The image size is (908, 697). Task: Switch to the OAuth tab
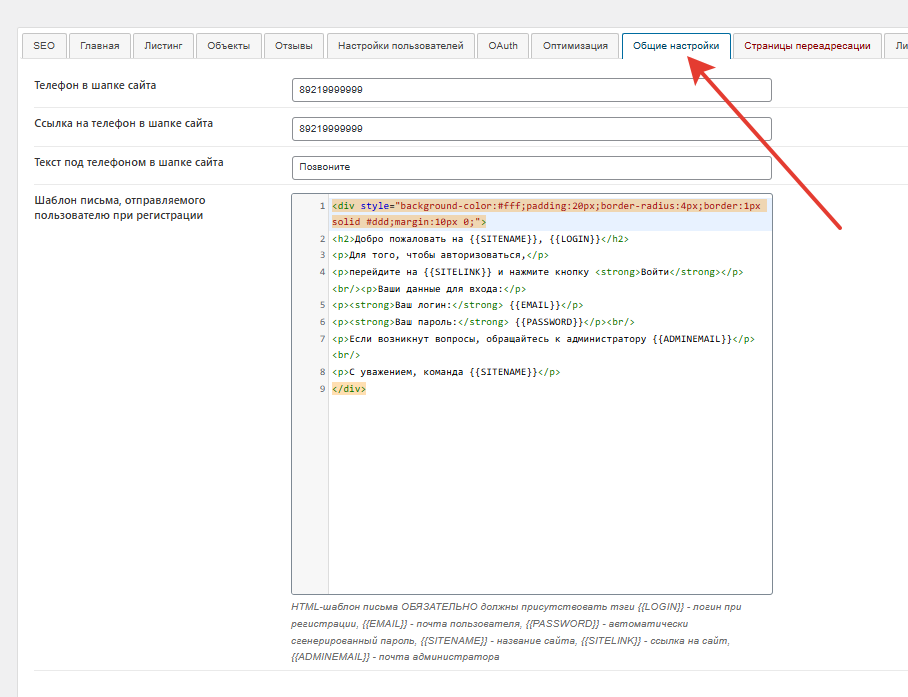(503, 46)
